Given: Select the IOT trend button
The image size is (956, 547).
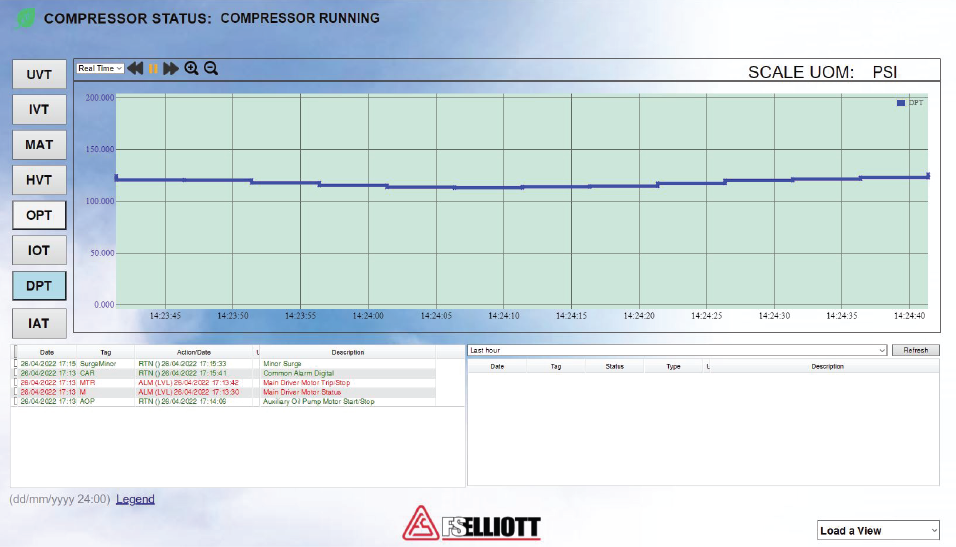Looking at the screenshot, I should click(x=39, y=250).
